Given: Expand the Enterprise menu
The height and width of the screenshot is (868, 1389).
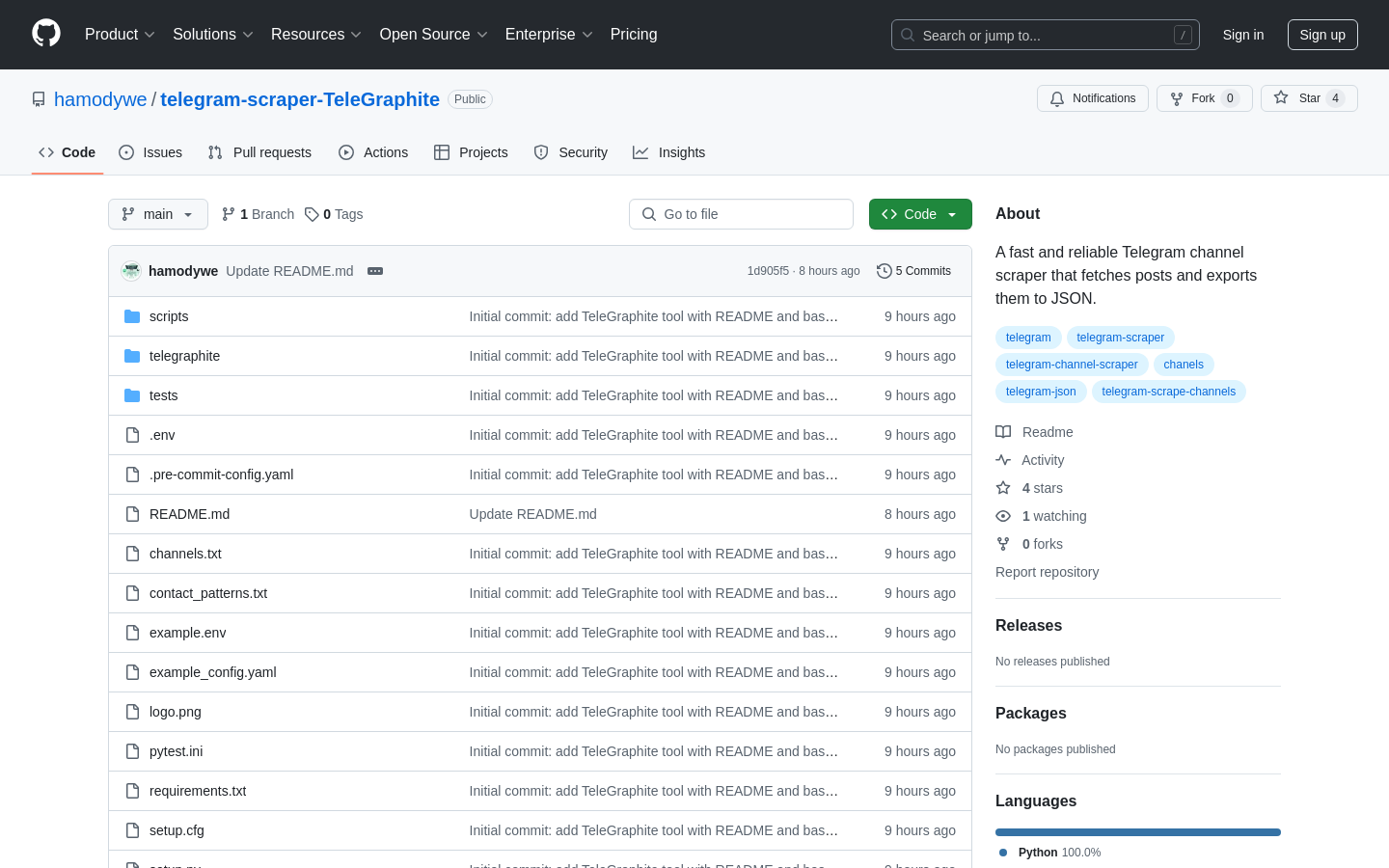Looking at the screenshot, I should [549, 35].
